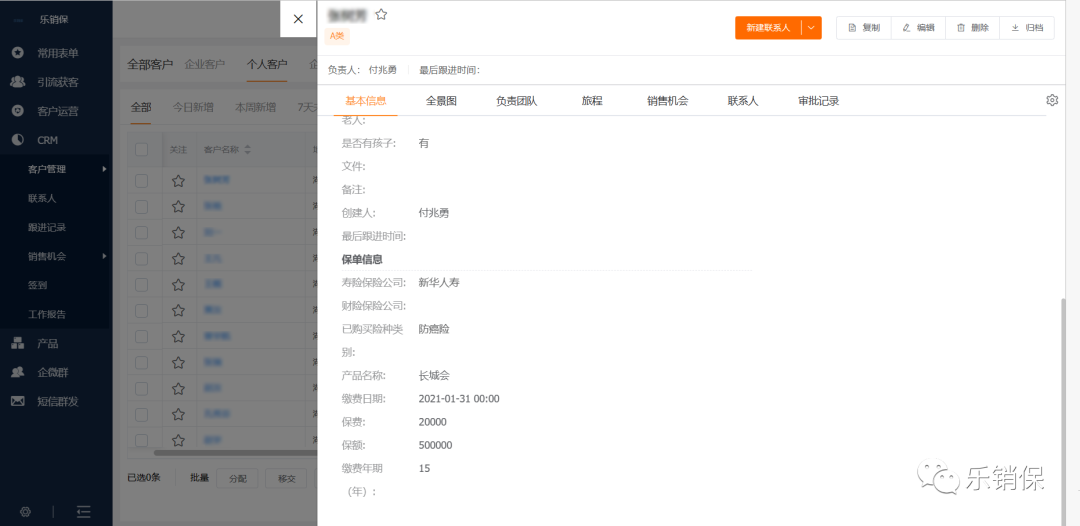Switch to the 负责团队 tab

click(517, 101)
